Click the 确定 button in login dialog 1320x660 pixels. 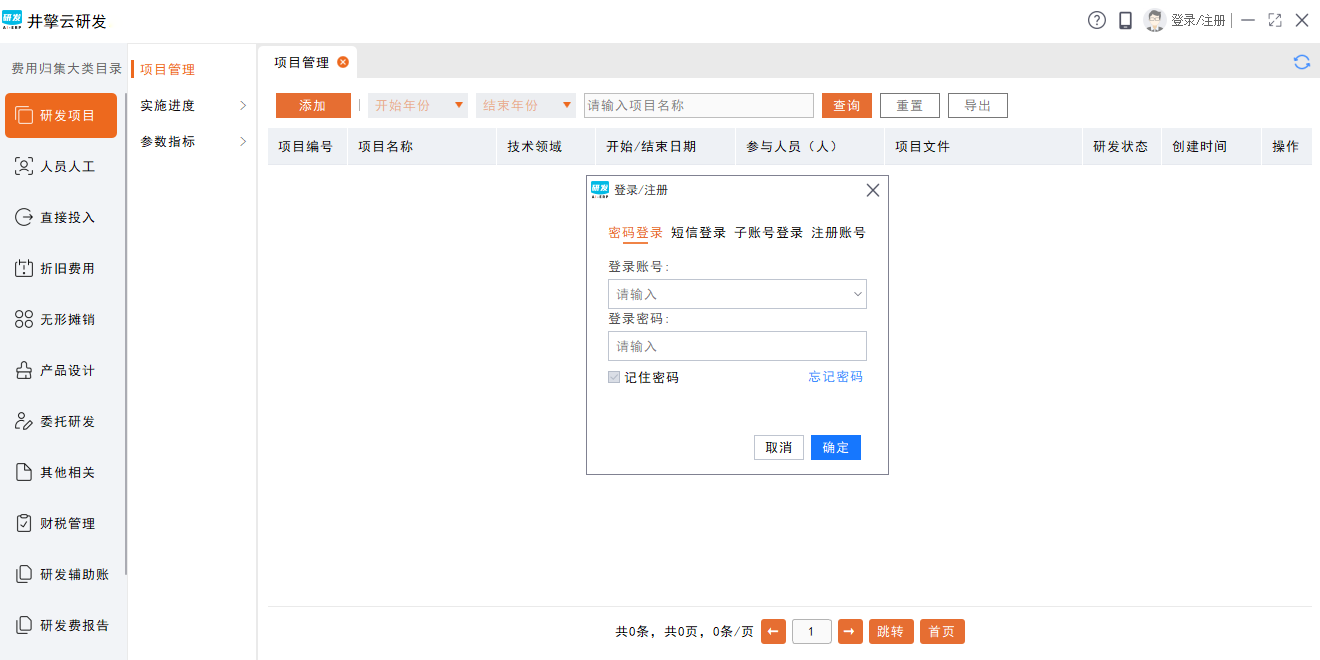[x=835, y=447]
